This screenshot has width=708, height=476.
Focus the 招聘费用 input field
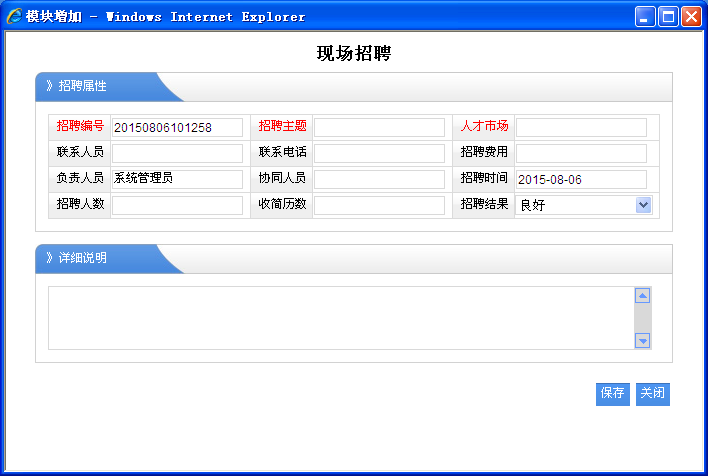(x=581, y=153)
